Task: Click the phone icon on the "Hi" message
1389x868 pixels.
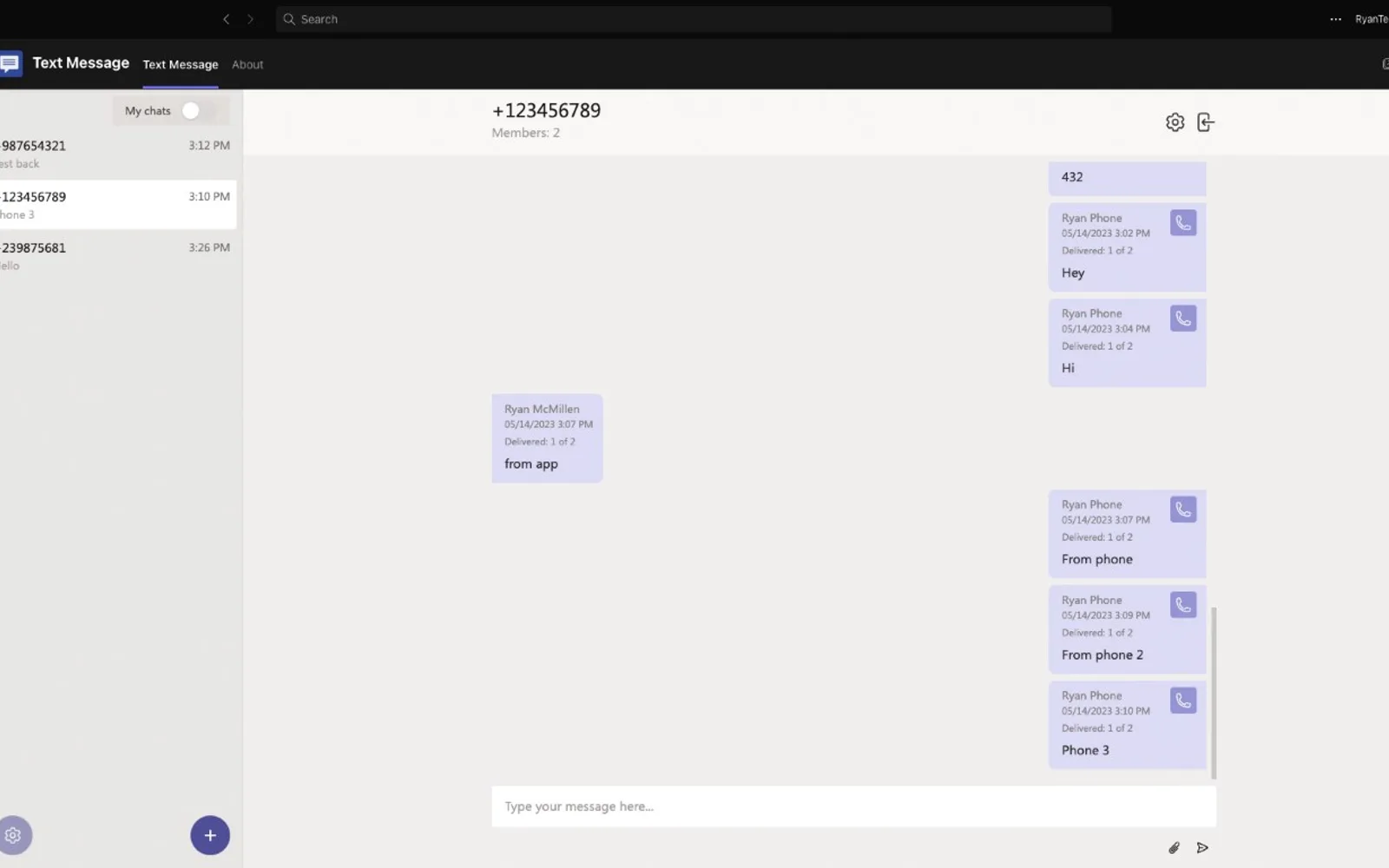Action: [x=1183, y=319]
